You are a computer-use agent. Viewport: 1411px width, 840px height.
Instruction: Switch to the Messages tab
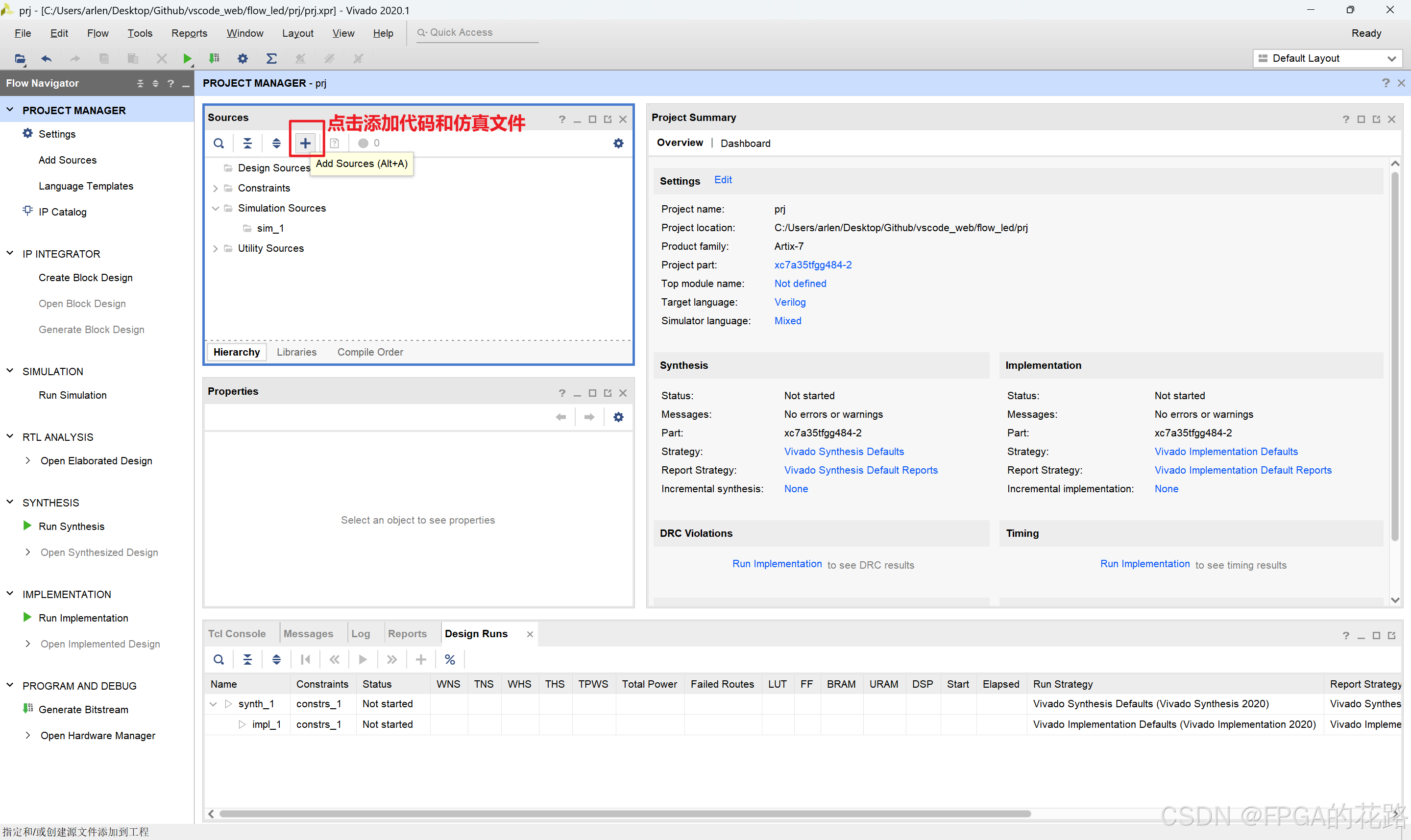tap(308, 633)
